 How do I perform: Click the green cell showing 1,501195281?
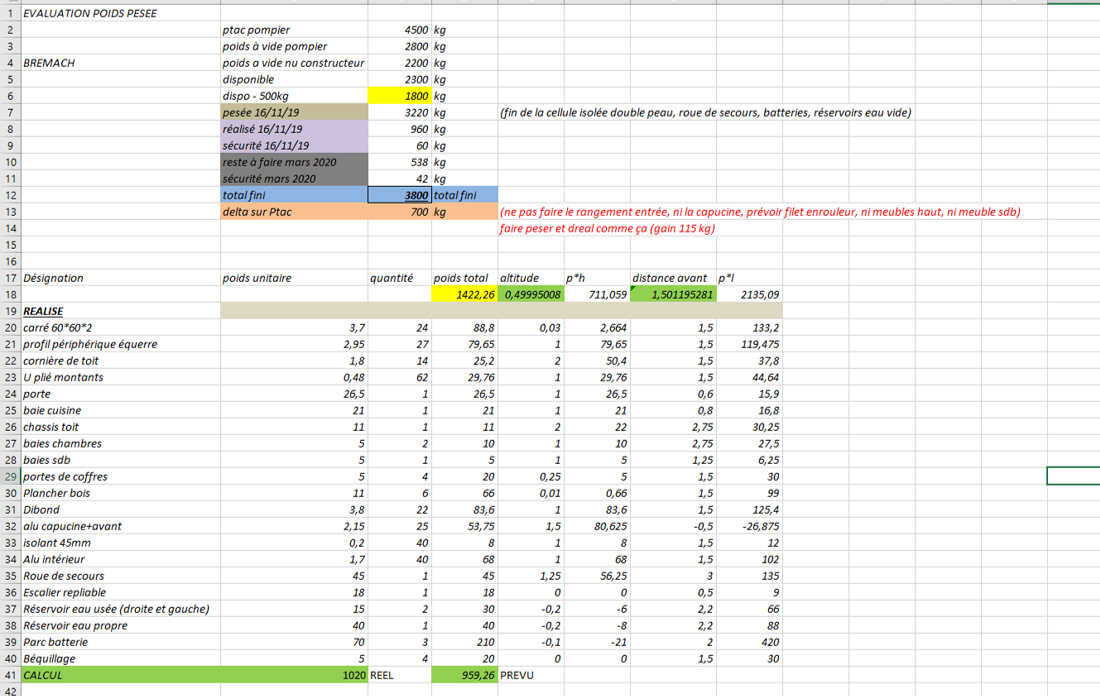click(x=671, y=295)
